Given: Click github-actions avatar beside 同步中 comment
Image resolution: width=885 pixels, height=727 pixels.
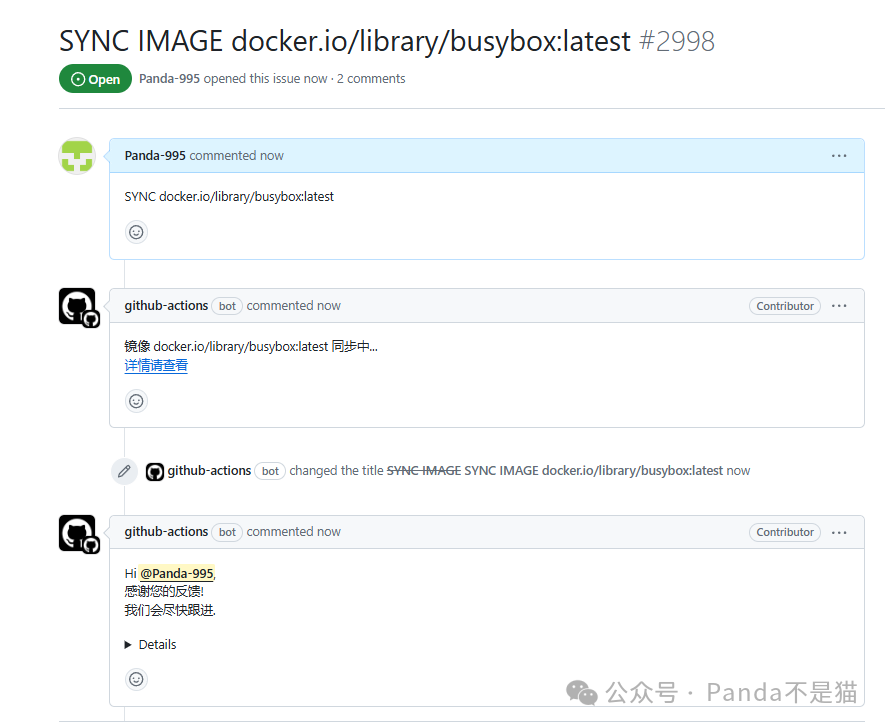Looking at the screenshot, I should [x=78, y=308].
